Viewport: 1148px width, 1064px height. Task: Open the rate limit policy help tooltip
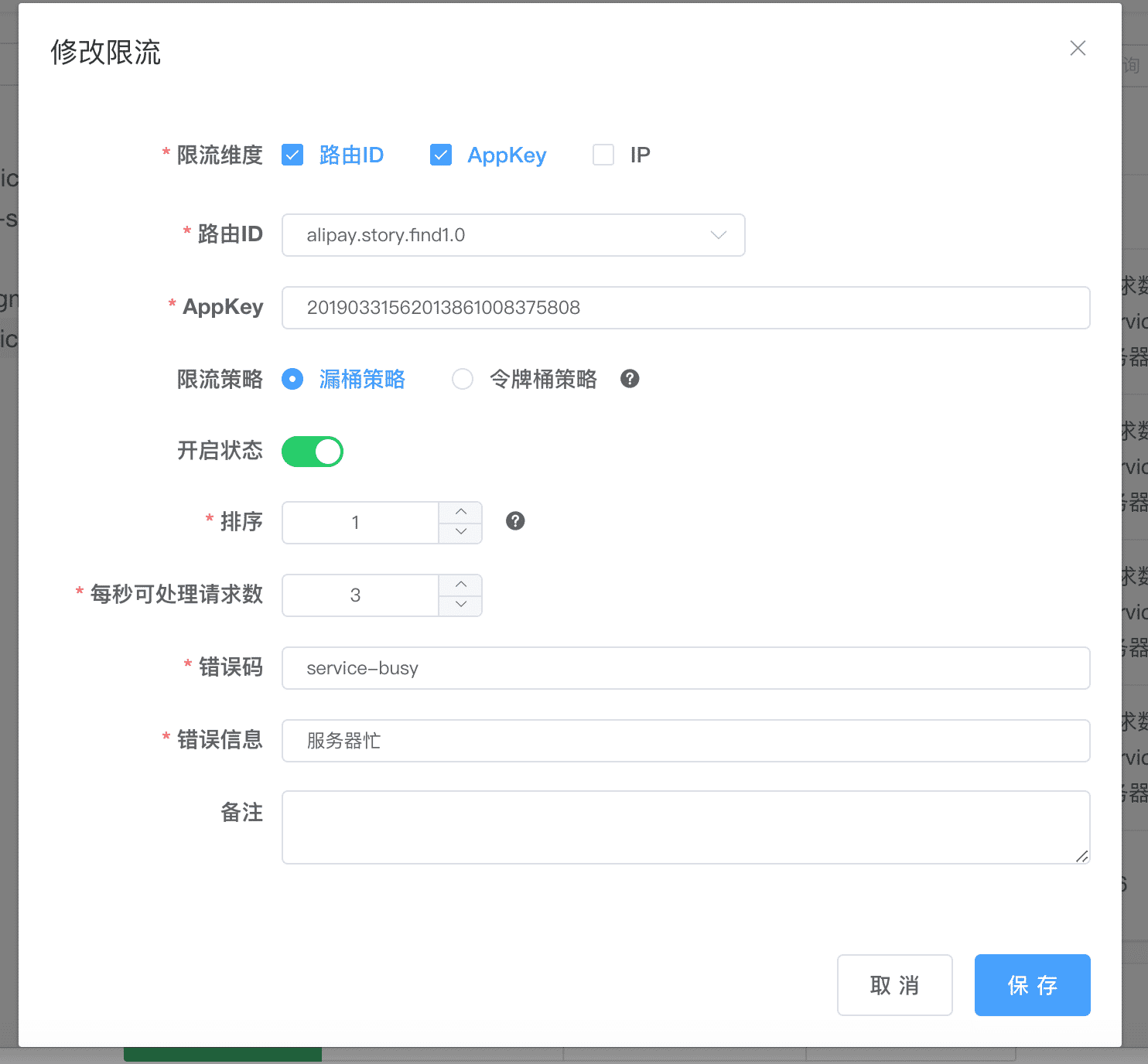click(630, 379)
